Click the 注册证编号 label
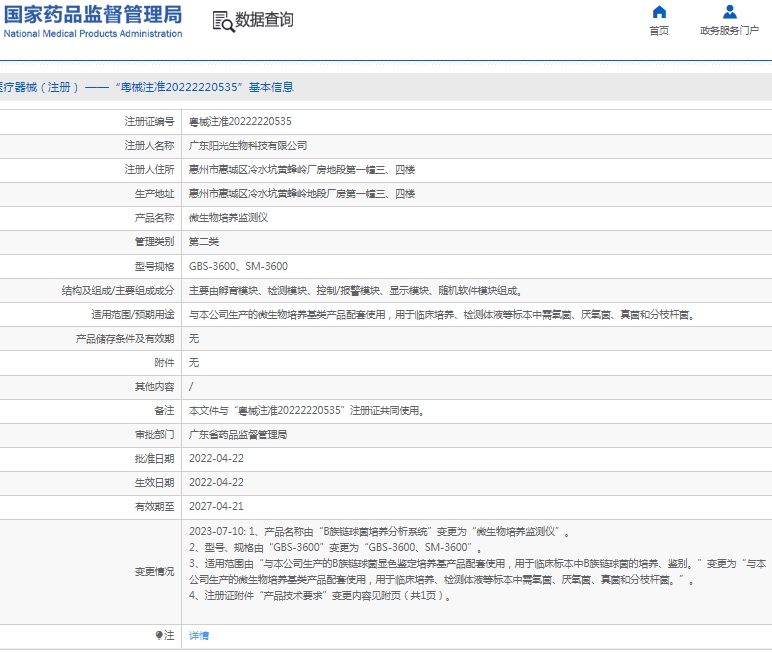The height and width of the screenshot is (652, 772). [149, 121]
